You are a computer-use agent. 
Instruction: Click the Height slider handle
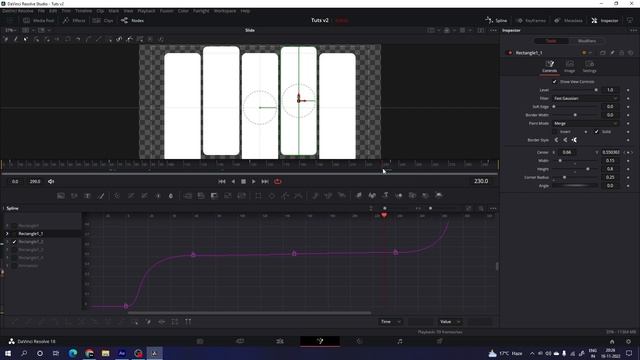(x=588, y=169)
